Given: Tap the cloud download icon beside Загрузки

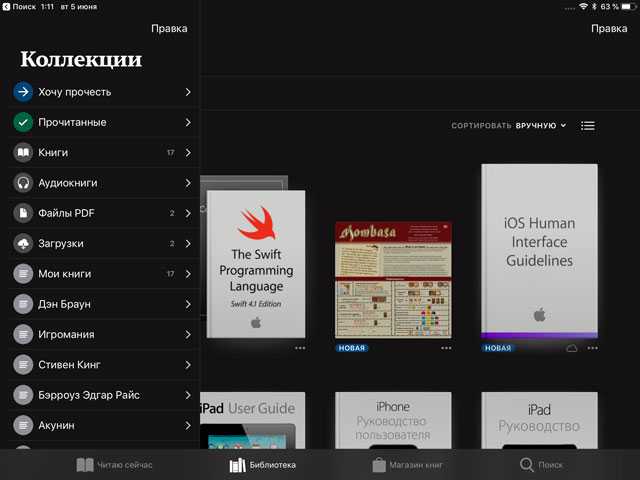Looking at the screenshot, I should pyautogui.click(x=23, y=244).
